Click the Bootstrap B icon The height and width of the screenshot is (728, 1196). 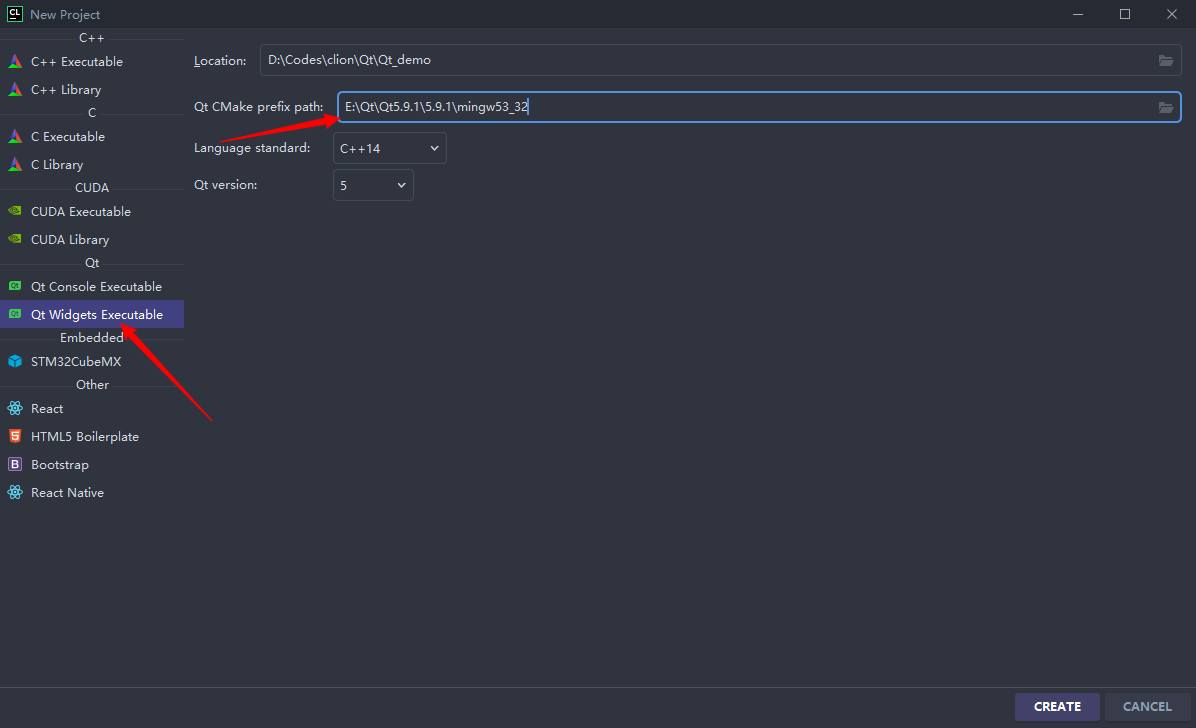14,464
